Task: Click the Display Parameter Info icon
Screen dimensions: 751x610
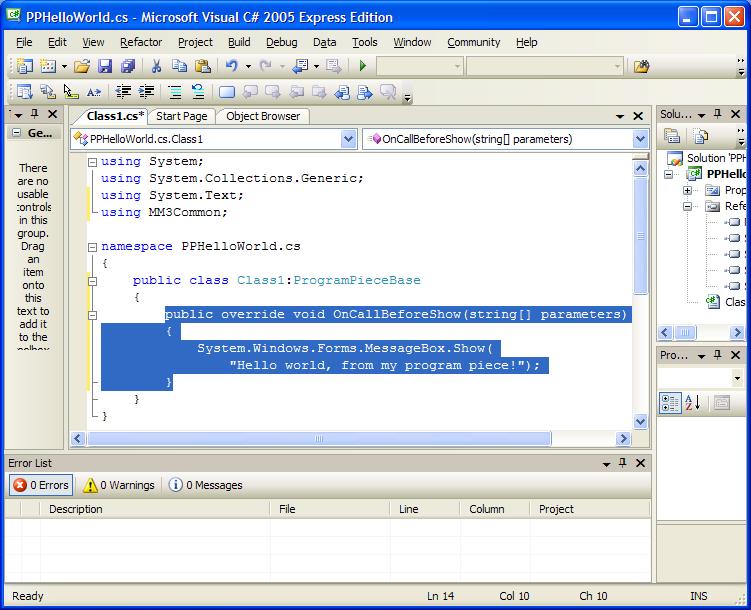Action: point(48,91)
